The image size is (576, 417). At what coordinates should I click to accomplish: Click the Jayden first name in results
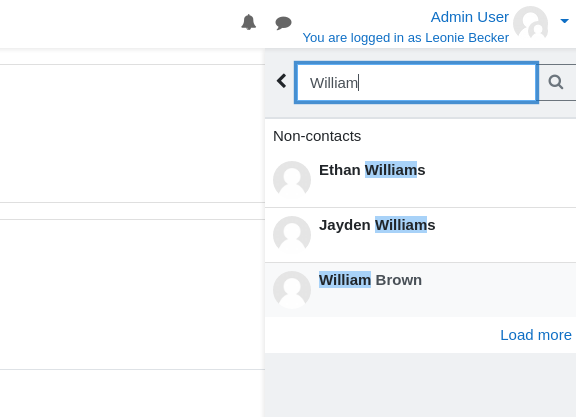click(x=345, y=225)
